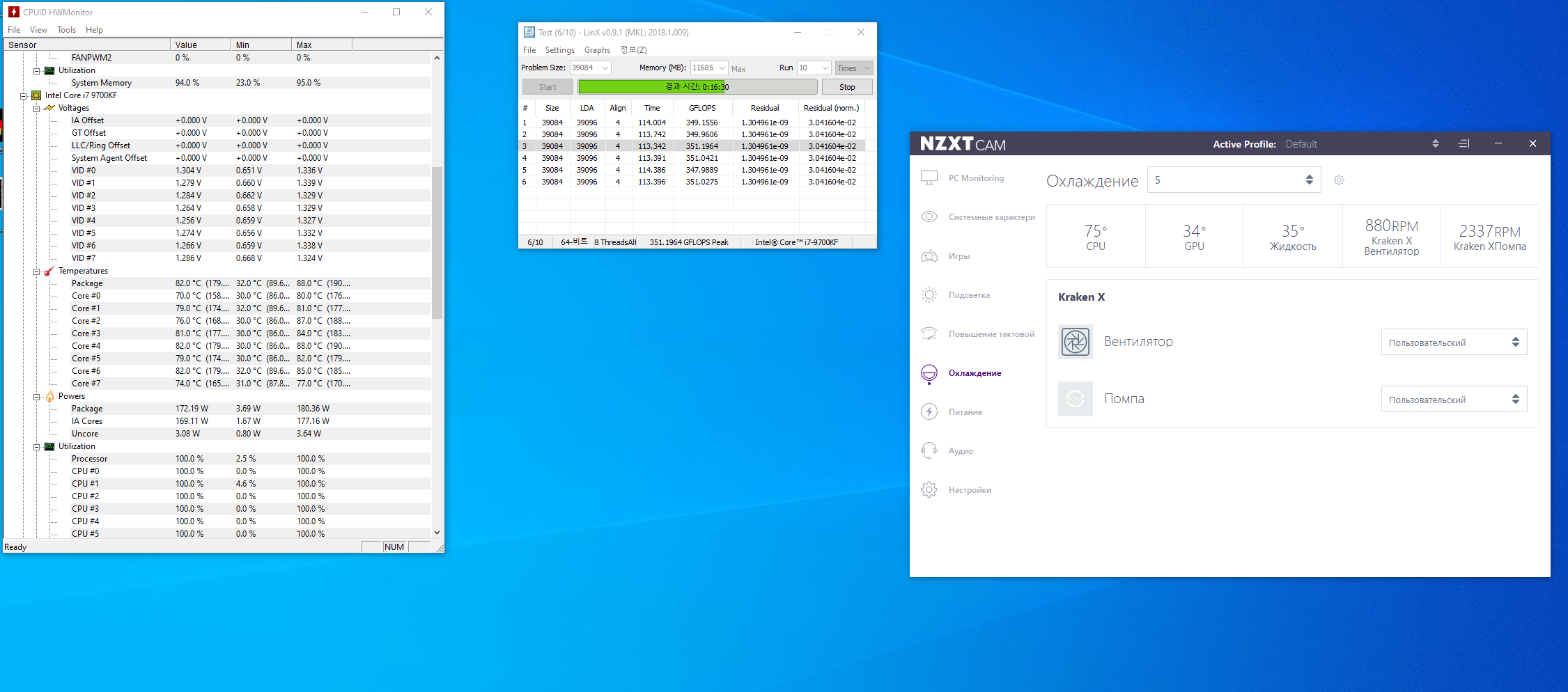Click the NZXT CAM logo
Screen dimensions: 1568x692
[x=963, y=143]
